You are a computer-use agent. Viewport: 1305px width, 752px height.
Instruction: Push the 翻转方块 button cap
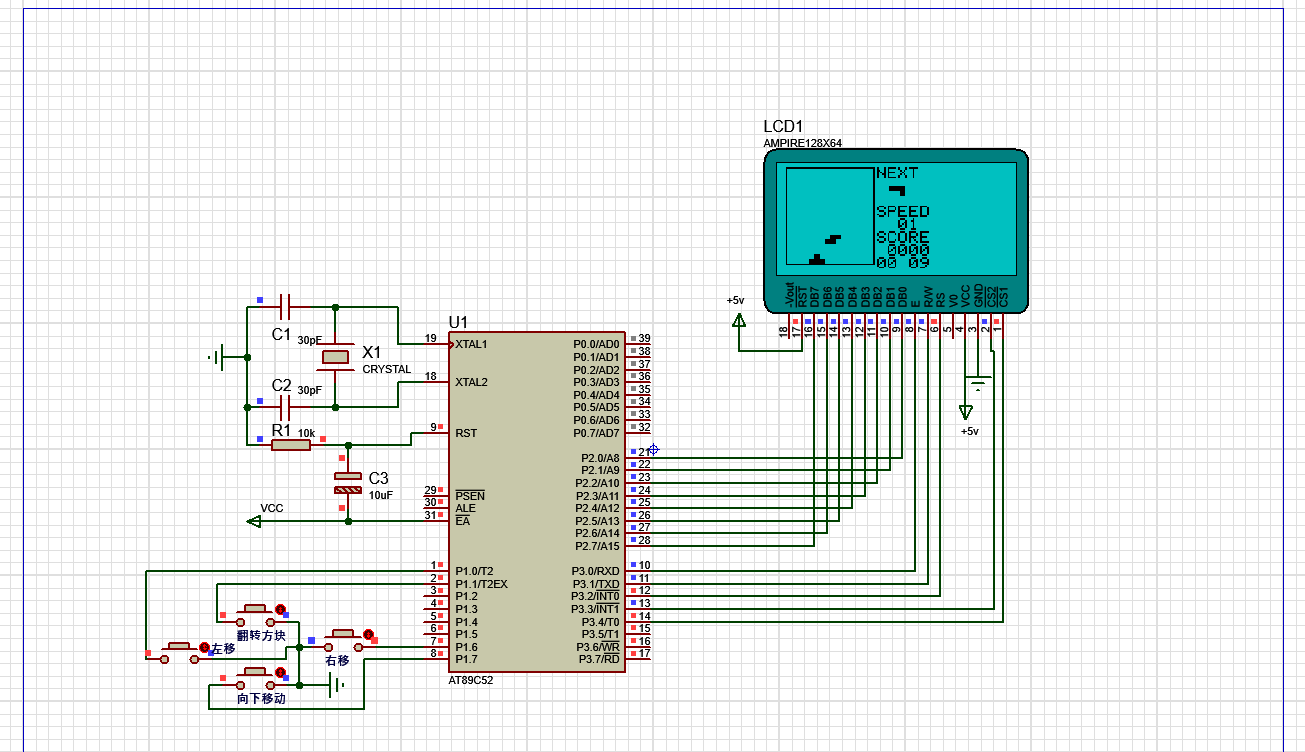point(255,608)
